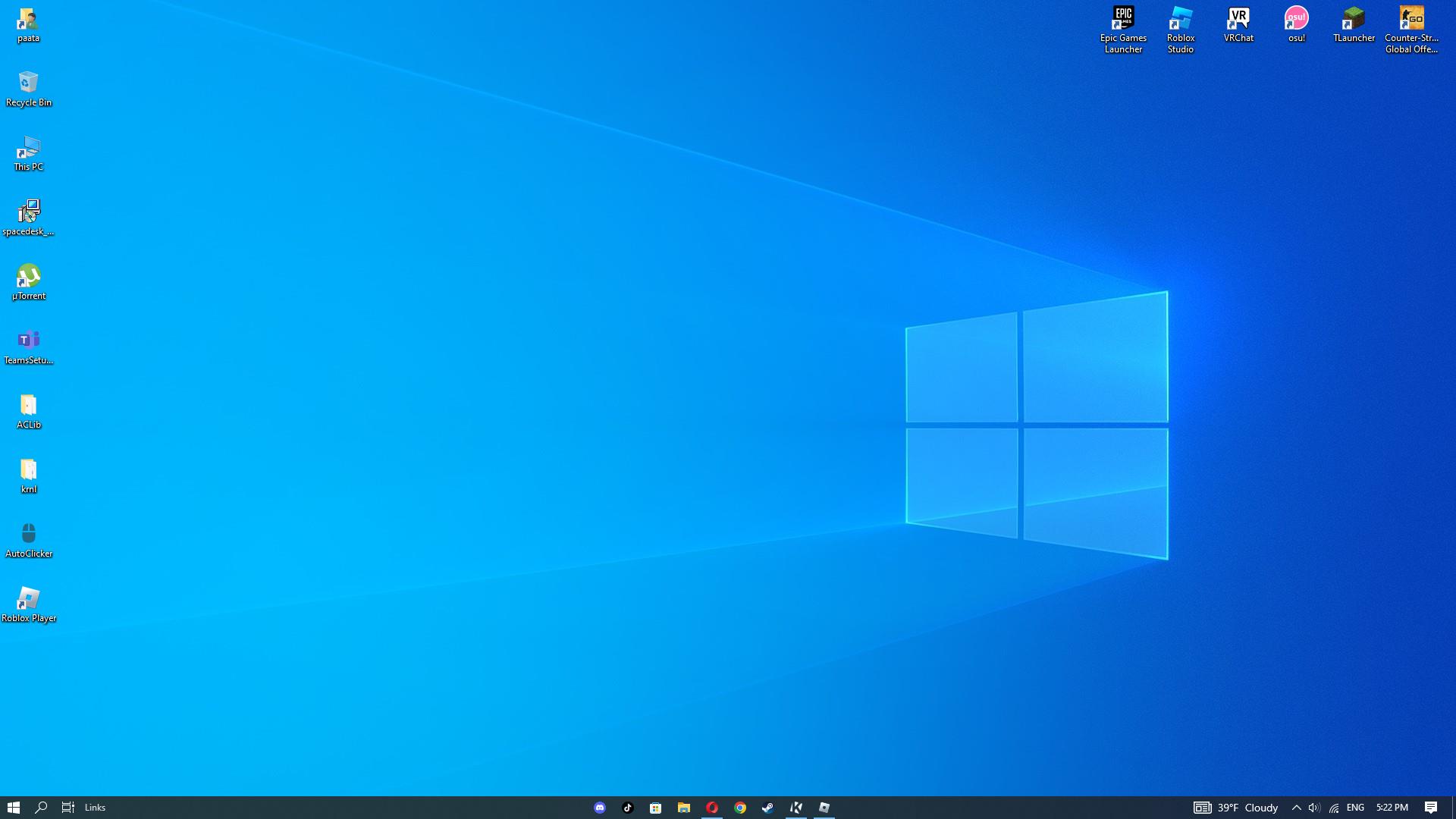The image size is (1456, 819).
Task: Select the osu! desktop shortcut
Action: pos(1296,24)
